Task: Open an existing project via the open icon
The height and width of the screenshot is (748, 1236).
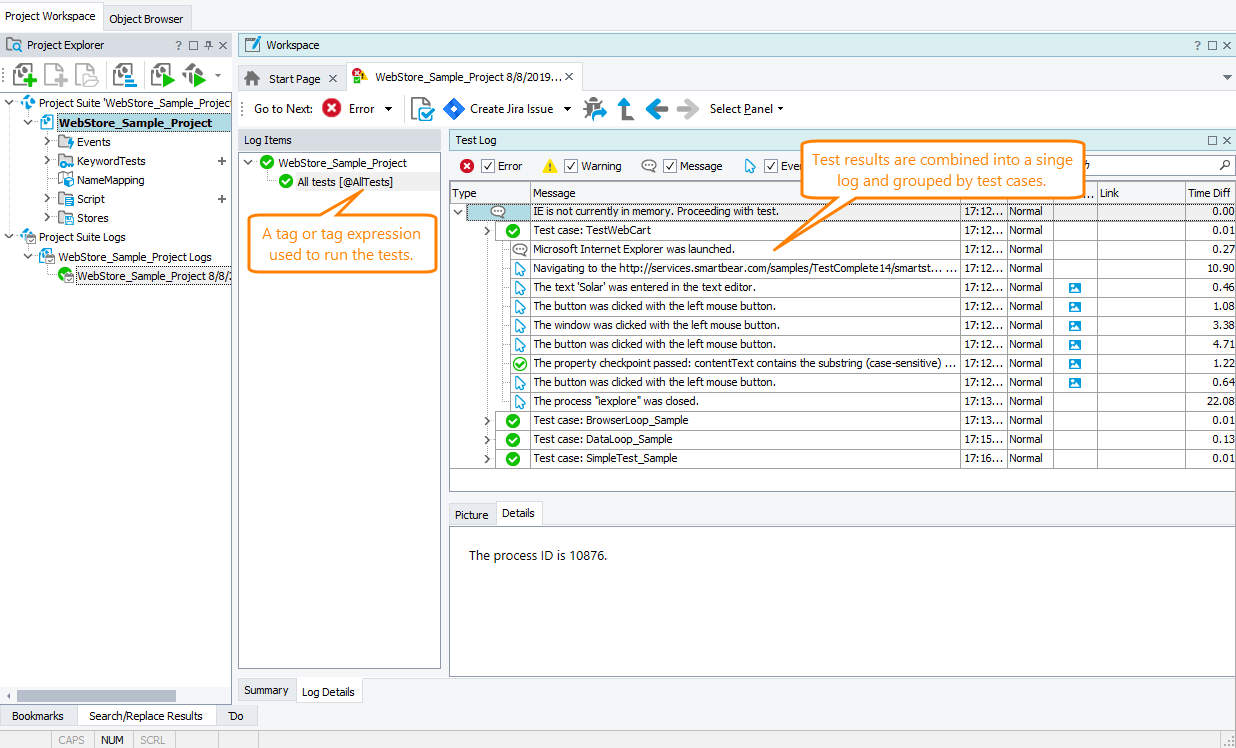Action: [x=87, y=75]
